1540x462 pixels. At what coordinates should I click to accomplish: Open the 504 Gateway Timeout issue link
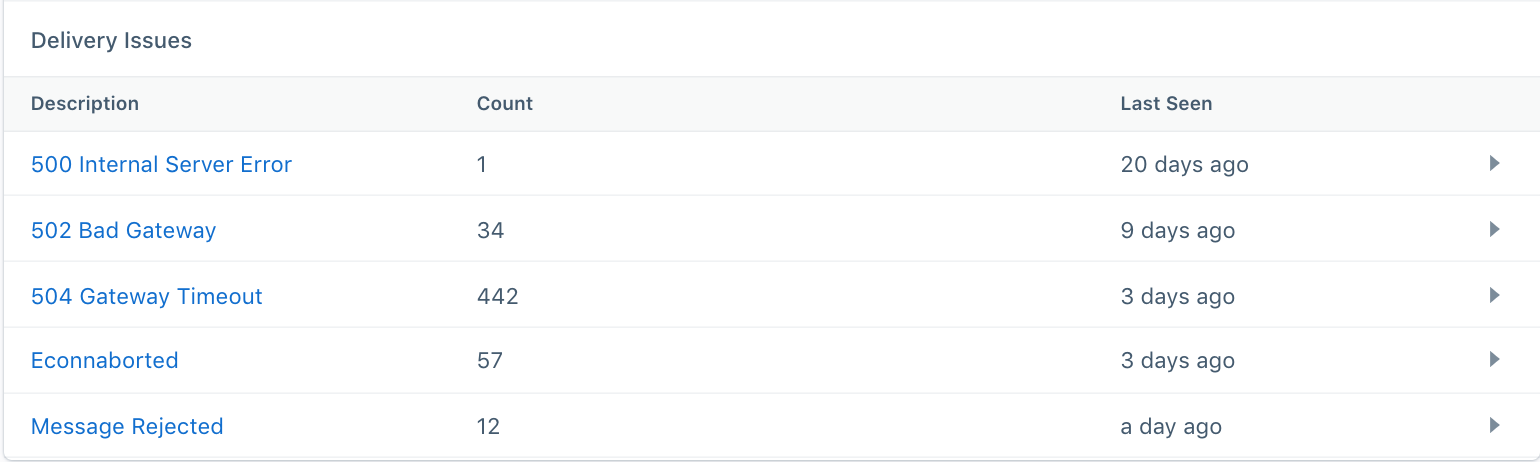[147, 296]
